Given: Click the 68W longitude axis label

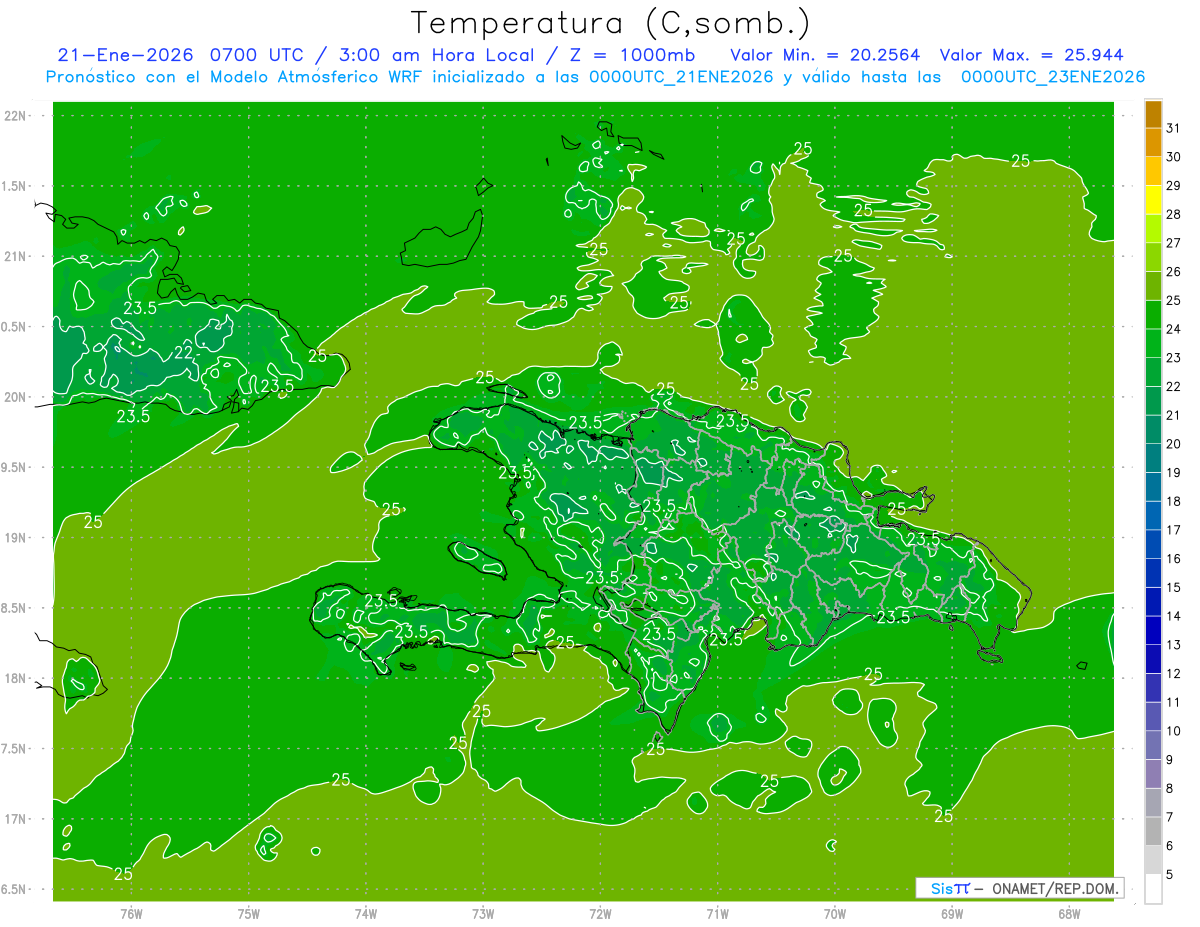Looking at the screenshot, I should pyautogui.click(x=1068, y=913).
